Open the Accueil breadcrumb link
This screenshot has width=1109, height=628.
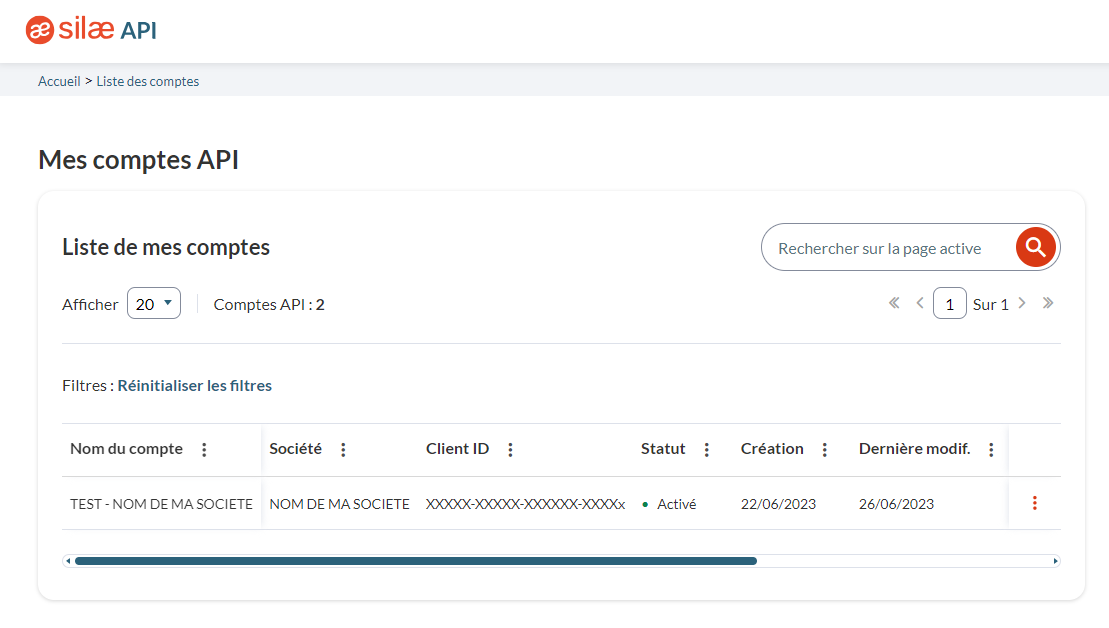[x=59, y=81]
